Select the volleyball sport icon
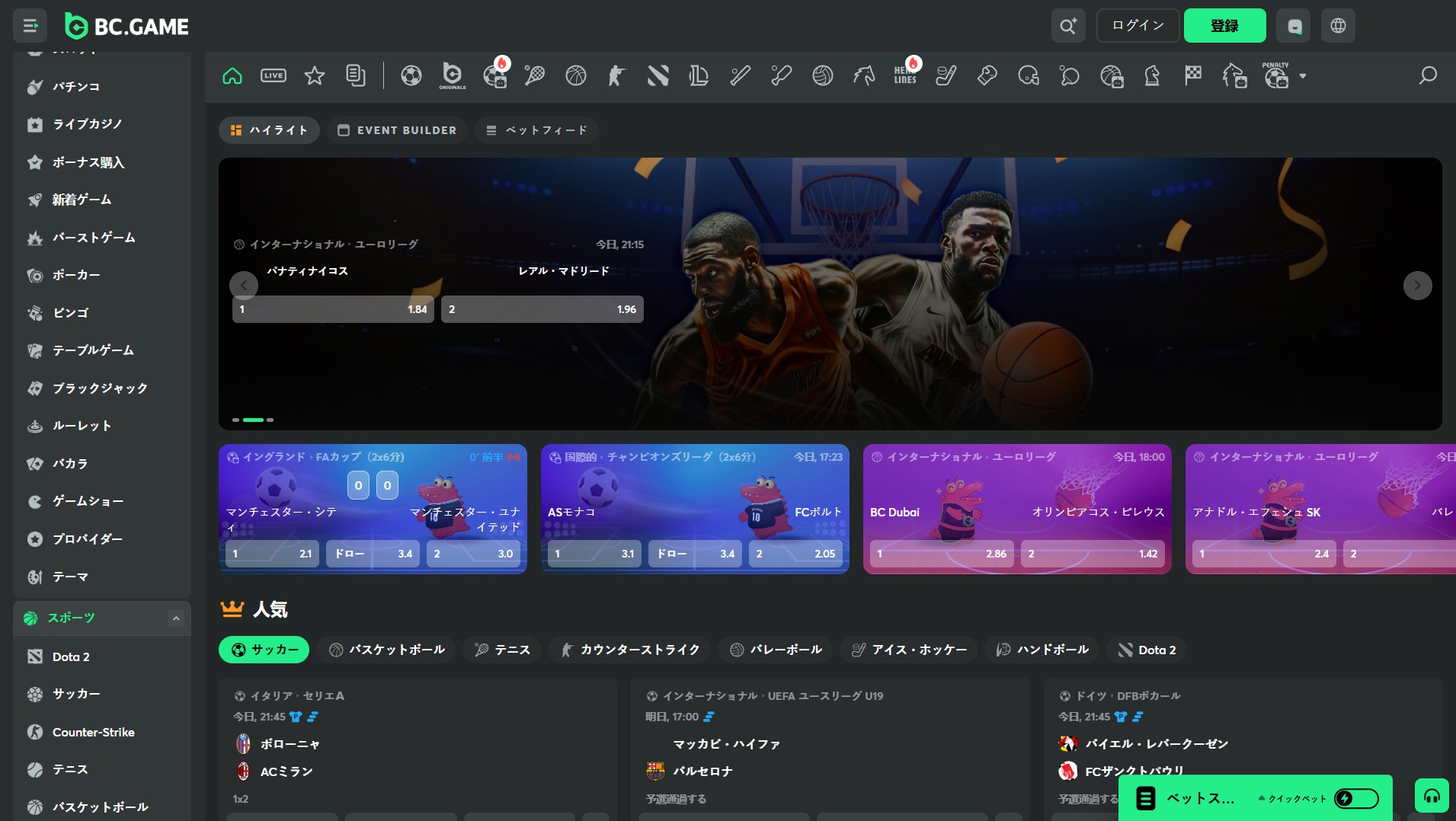This screenshot has height=821, width=1456. click(x=823, y=75)
